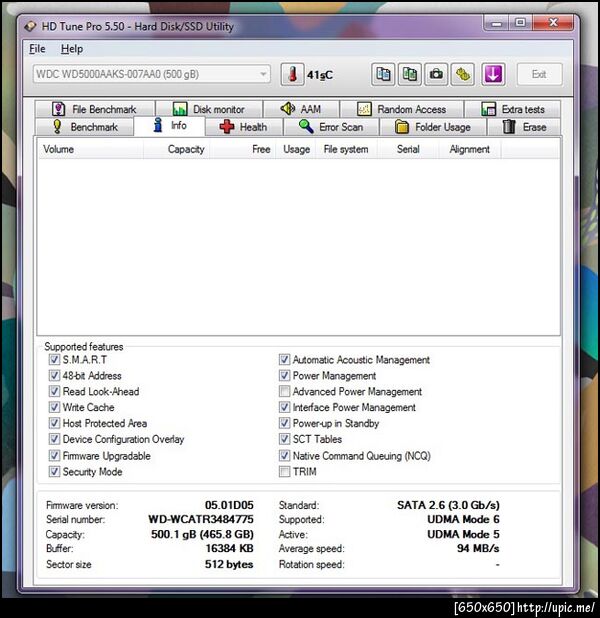This screenshot has height=618, width=600.
Task: Click the HD Tune title bar icon
Action: point(30,26)
